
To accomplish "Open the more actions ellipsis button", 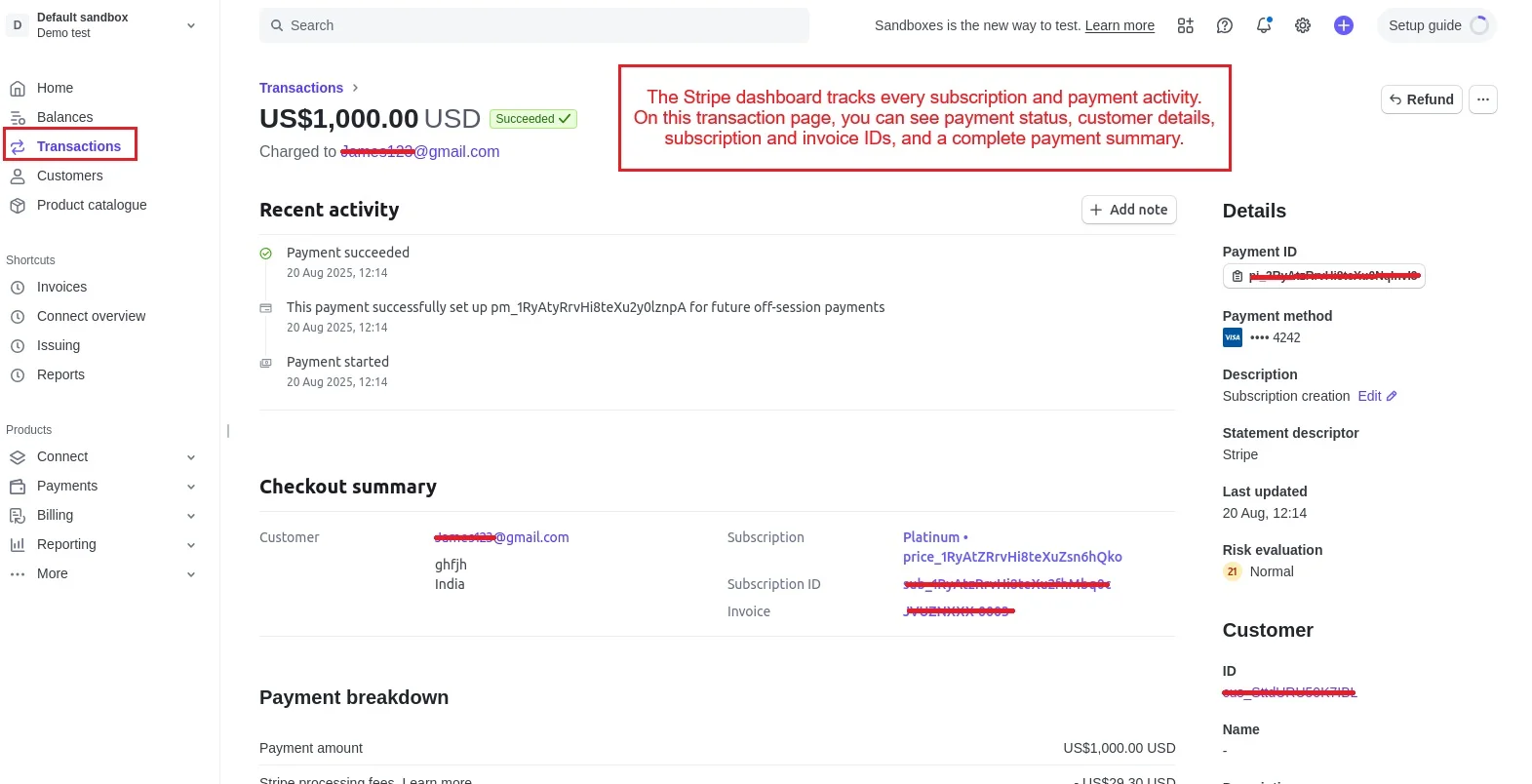I will (x=1482, y=99).
